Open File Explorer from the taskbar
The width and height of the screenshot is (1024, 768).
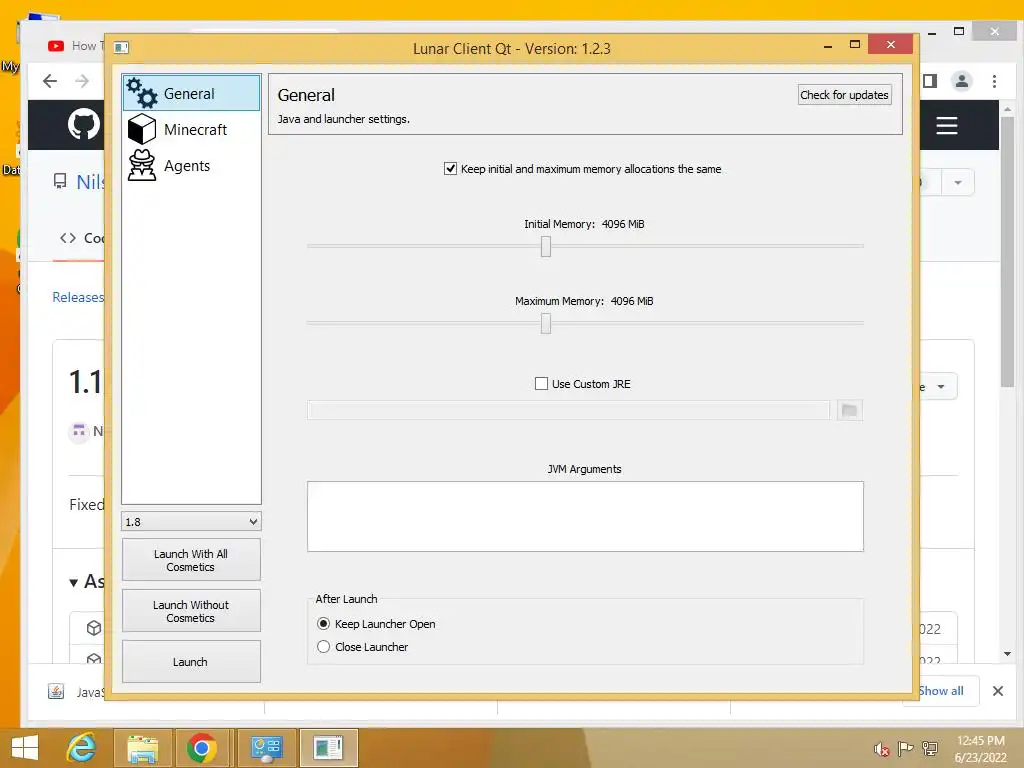click(142, 748)
